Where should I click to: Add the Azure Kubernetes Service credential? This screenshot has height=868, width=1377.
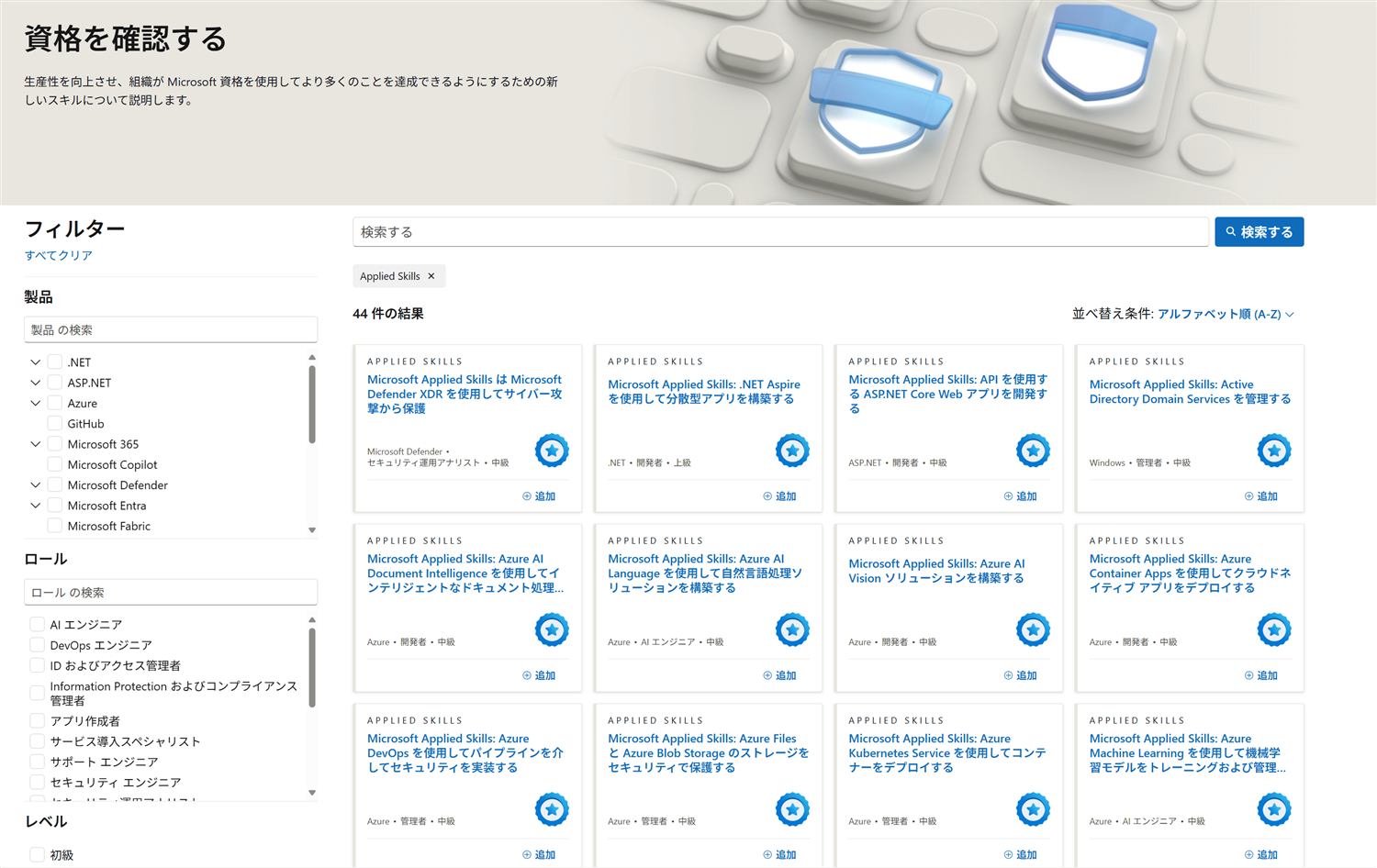tap(1020, 854)
